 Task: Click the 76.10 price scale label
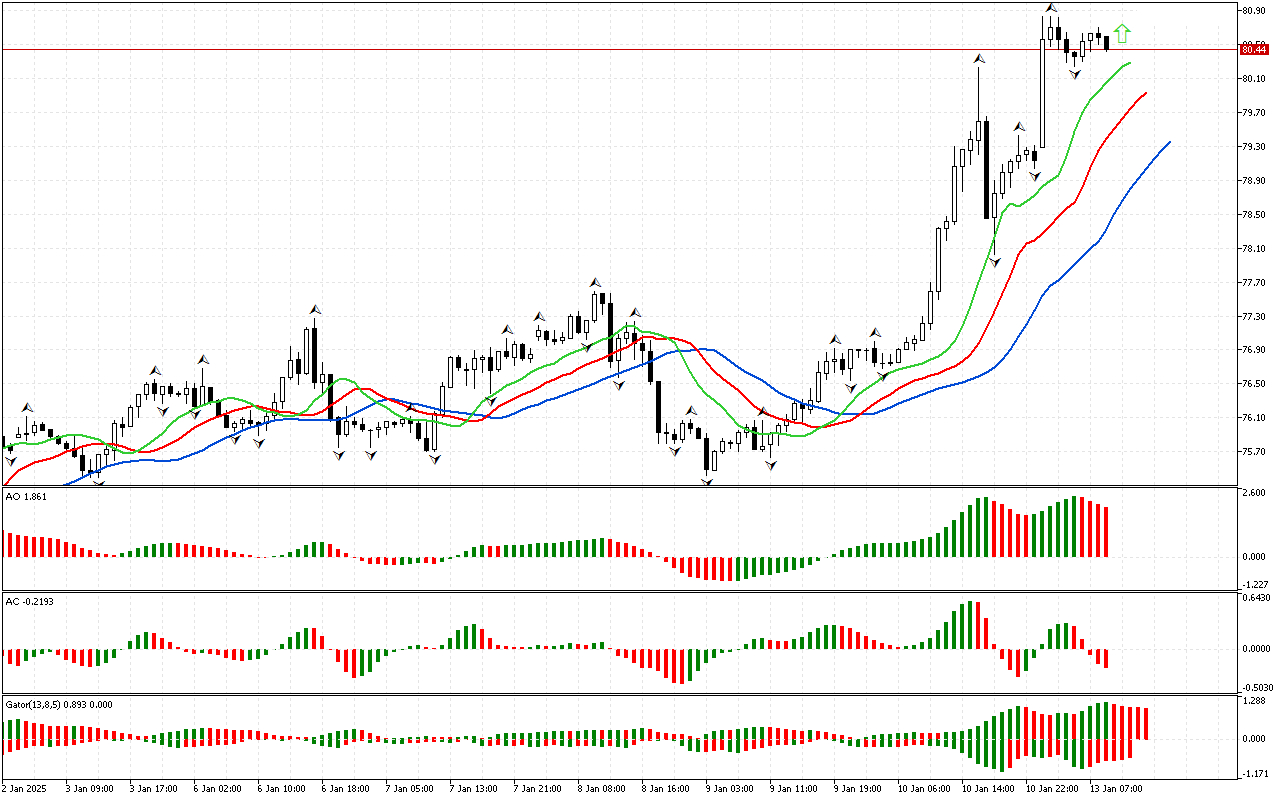tap(1253, 418)
